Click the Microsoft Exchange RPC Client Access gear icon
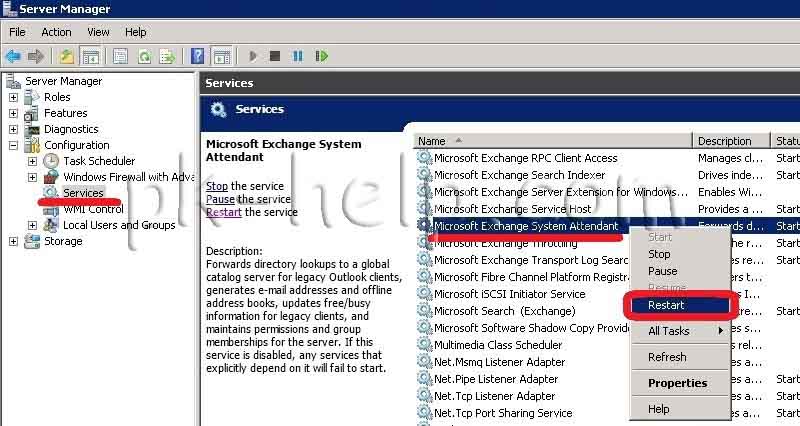The height and width of the screenshot is (426, 800). [424, 158]
